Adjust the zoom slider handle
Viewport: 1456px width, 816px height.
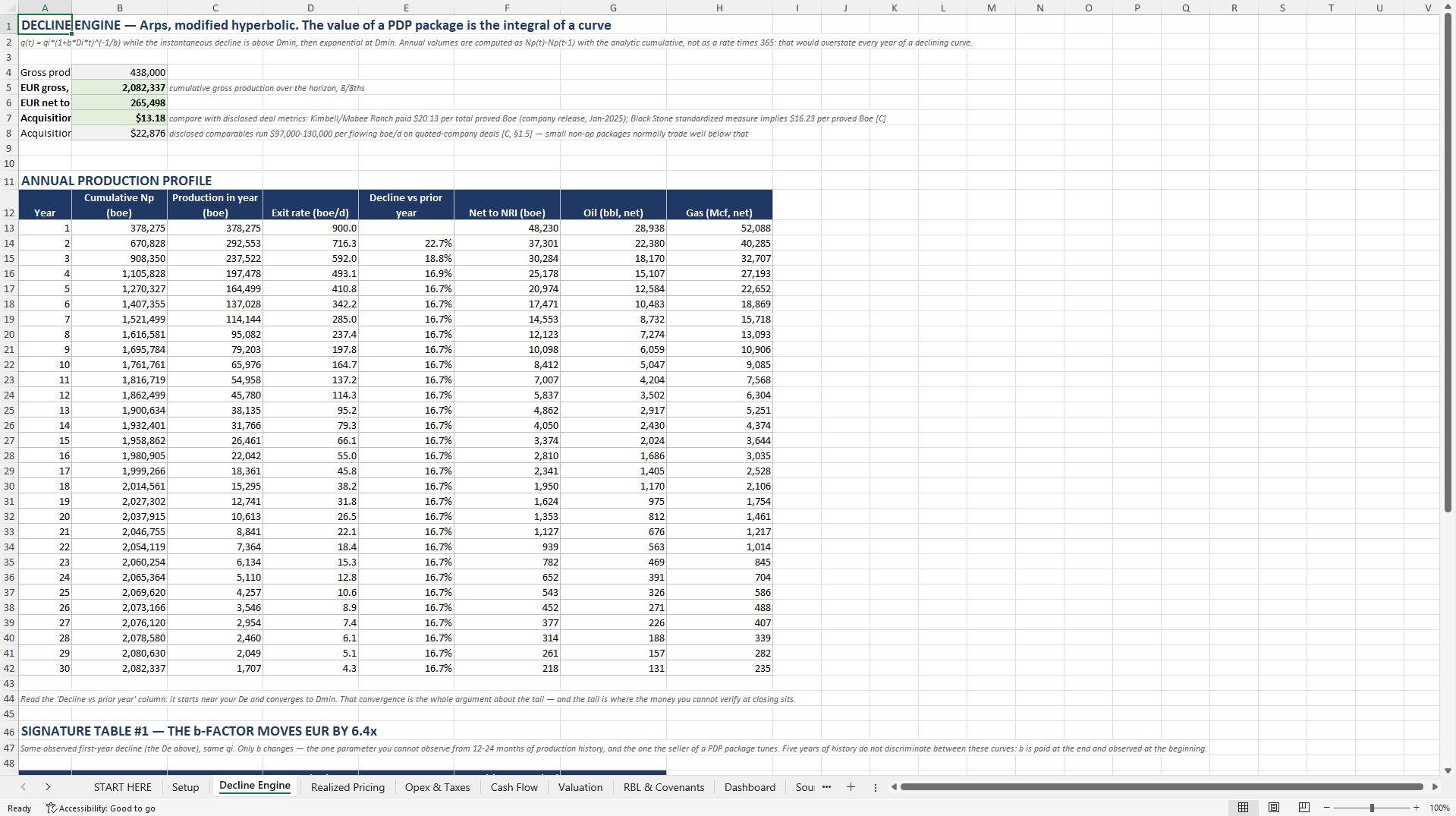pyautogui.click(x=1372, y=808)
